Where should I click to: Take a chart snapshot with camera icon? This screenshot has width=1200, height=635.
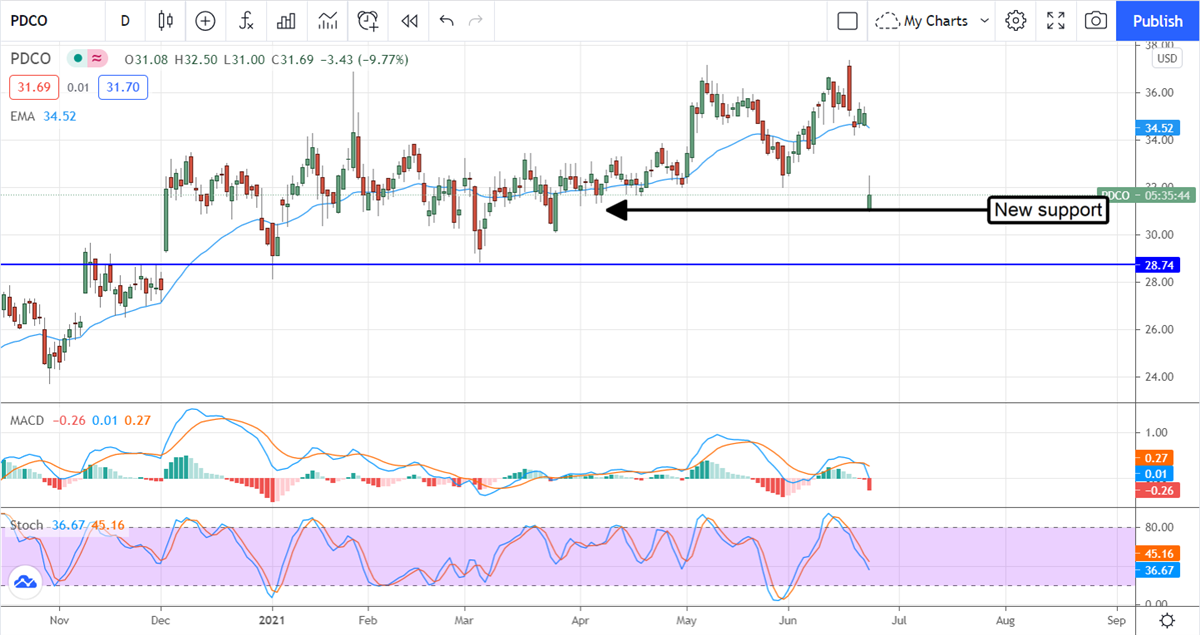pyautogui.click(x=1096, y=20)
